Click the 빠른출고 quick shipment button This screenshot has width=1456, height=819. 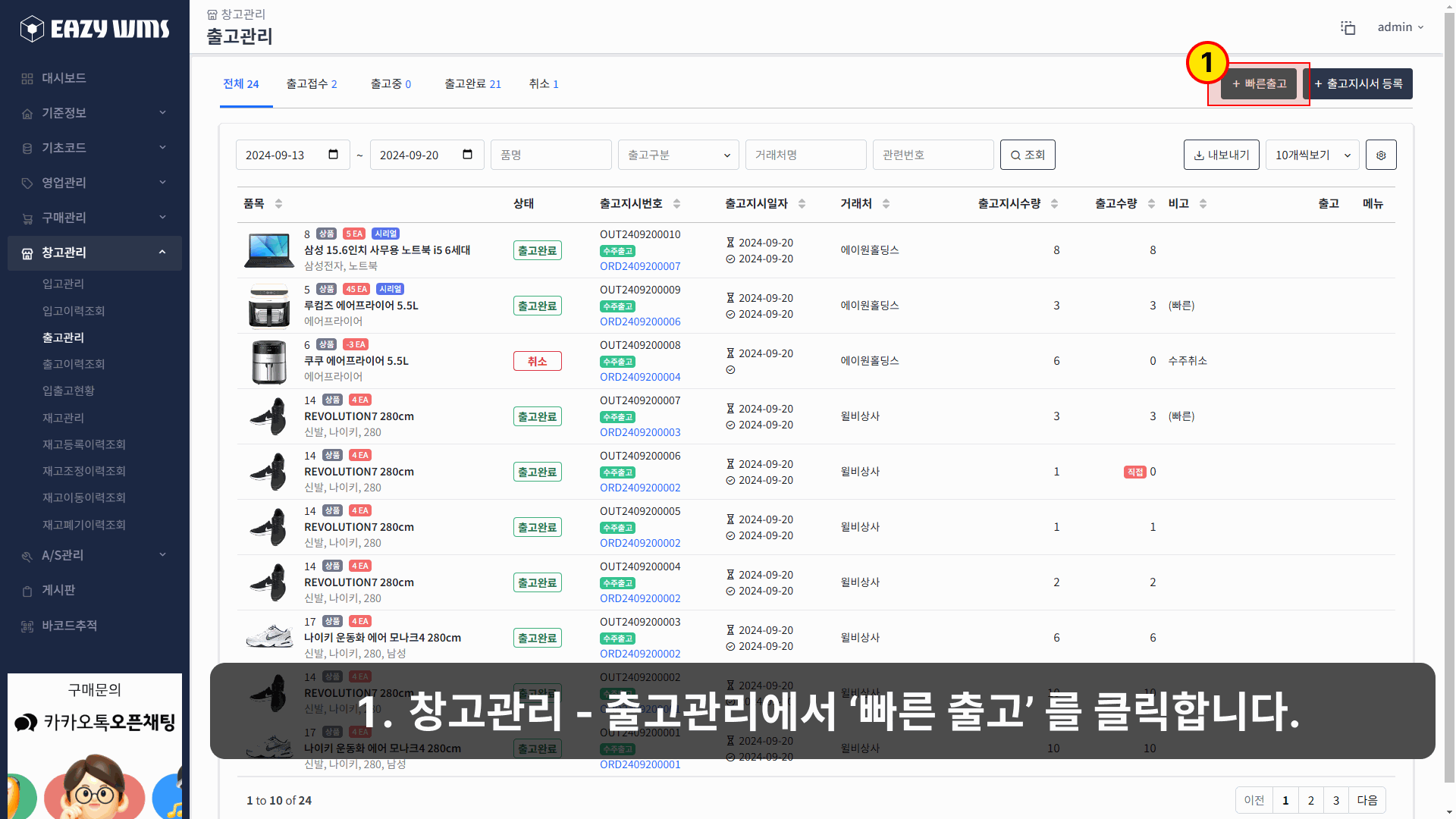[x=1258, y=83]
